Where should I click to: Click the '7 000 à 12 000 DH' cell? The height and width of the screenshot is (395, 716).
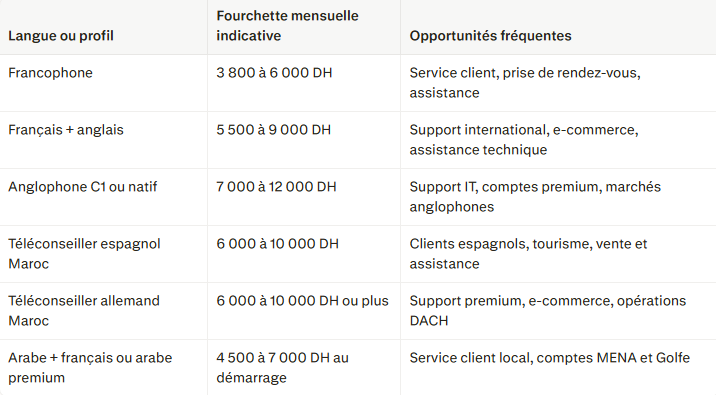click(276, 187)
